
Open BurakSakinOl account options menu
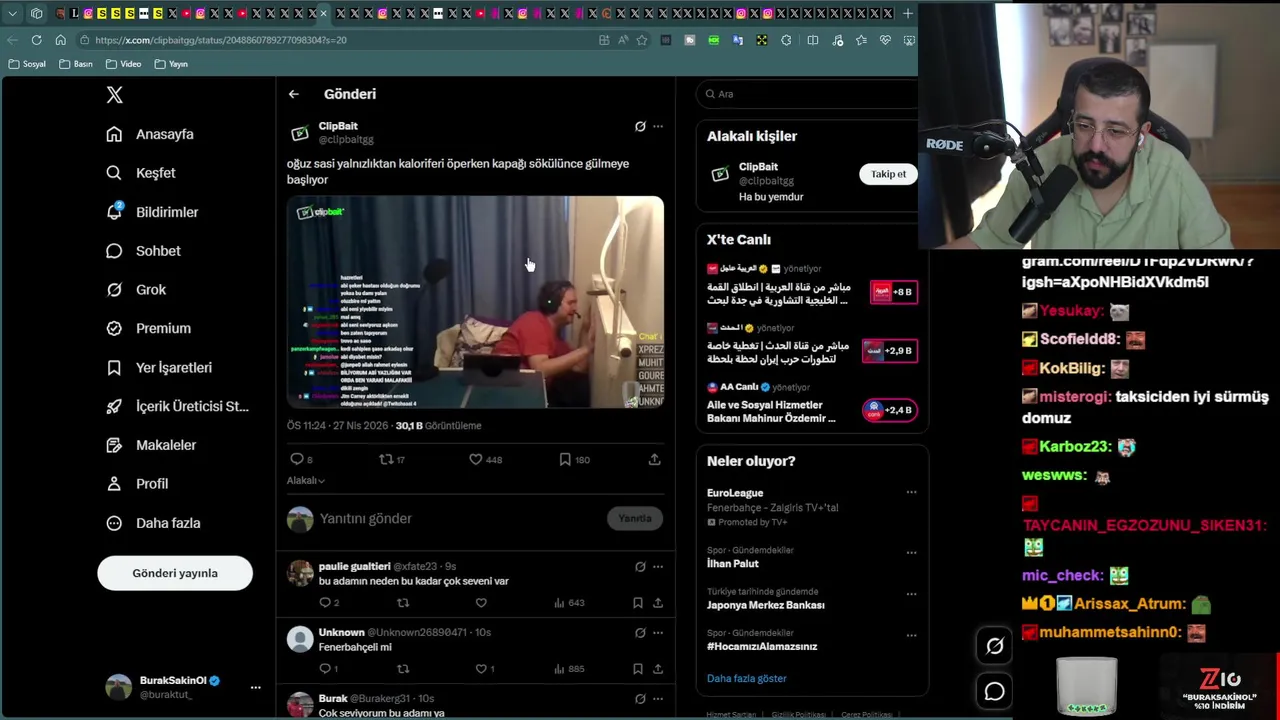click(255, 687)
